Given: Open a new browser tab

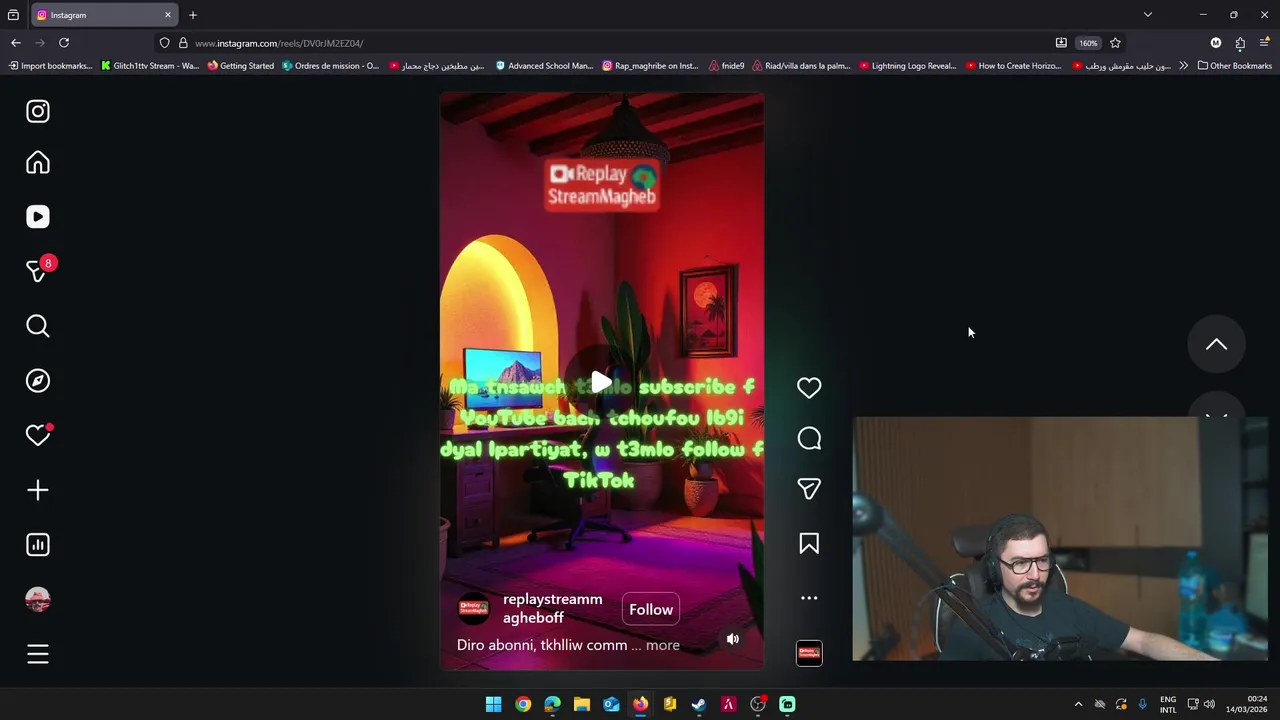Looking at the screenshot, I should (x=193, y=15).
